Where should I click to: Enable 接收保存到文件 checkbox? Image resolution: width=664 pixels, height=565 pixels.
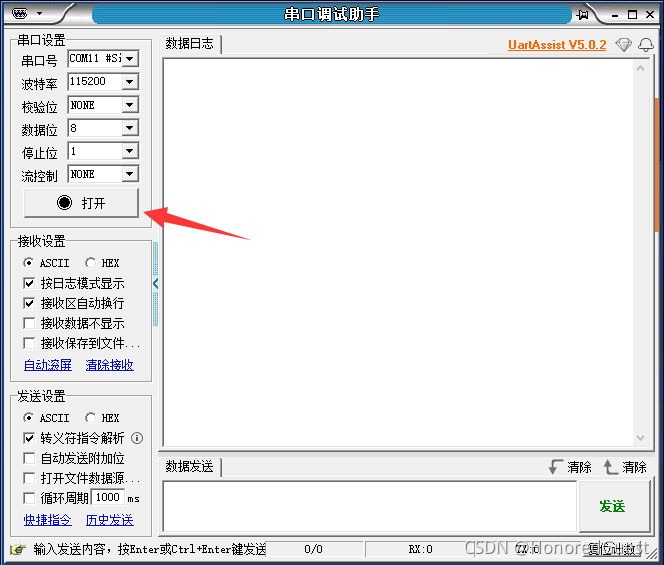tap(29, 343)
